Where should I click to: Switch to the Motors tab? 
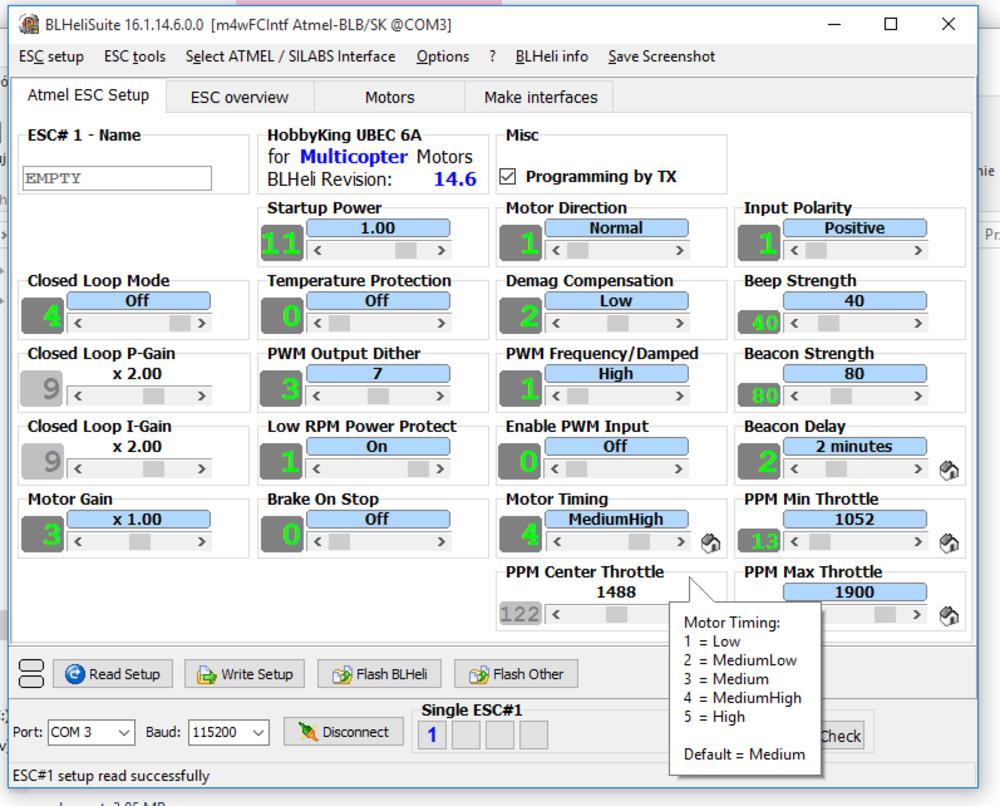click(x=390, y=97)
